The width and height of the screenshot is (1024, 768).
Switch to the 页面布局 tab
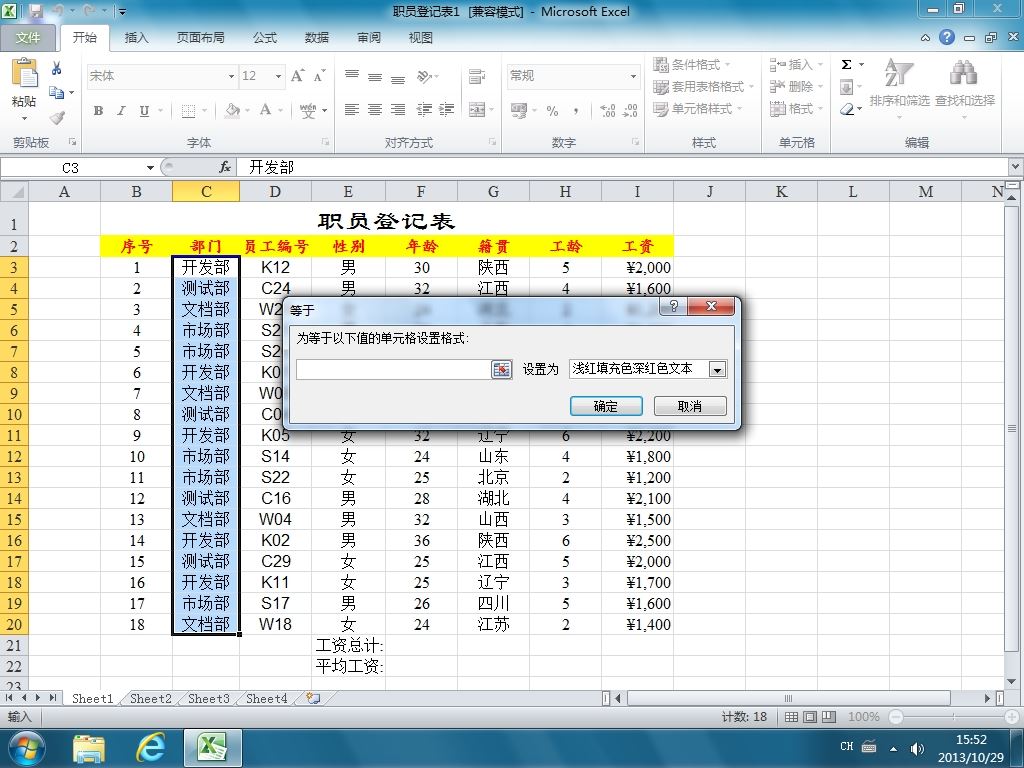(x=200, y=38)
